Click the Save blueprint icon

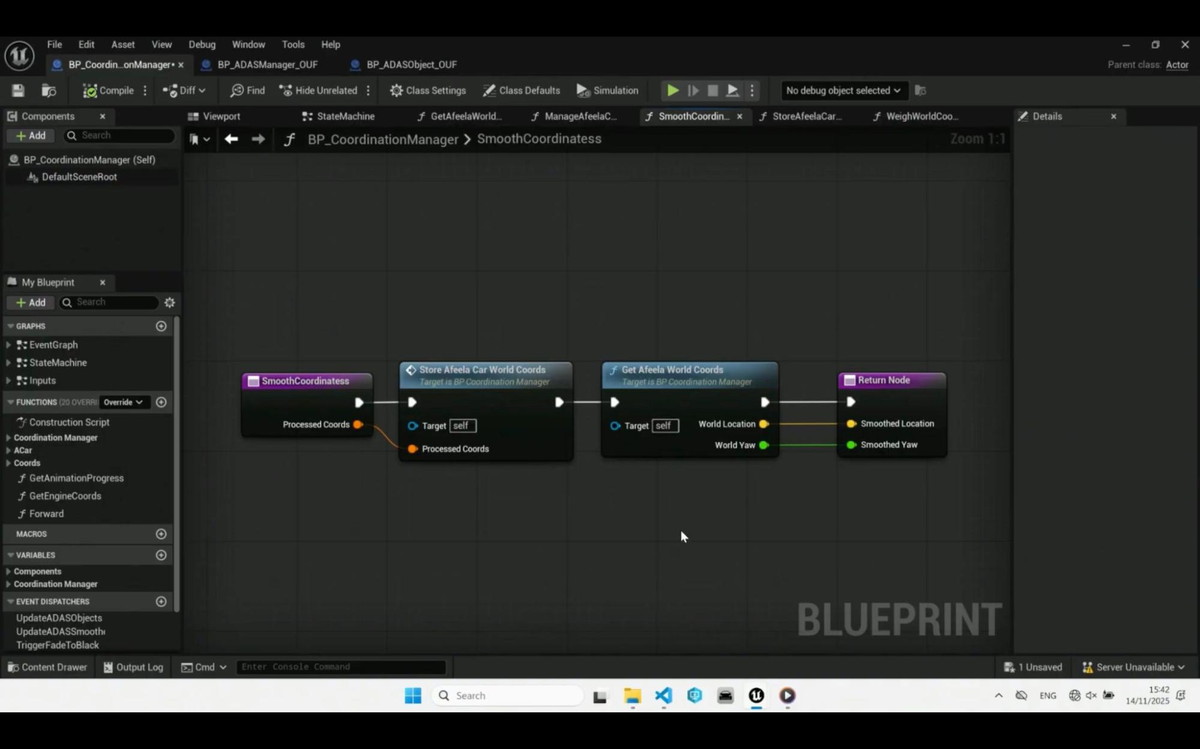tap(18, 90)
